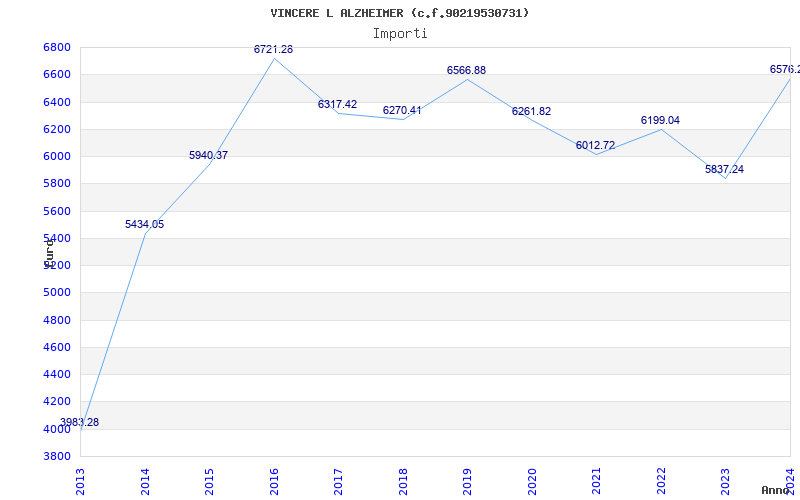Click the 4400 y-axis tick label

point(57,374)
